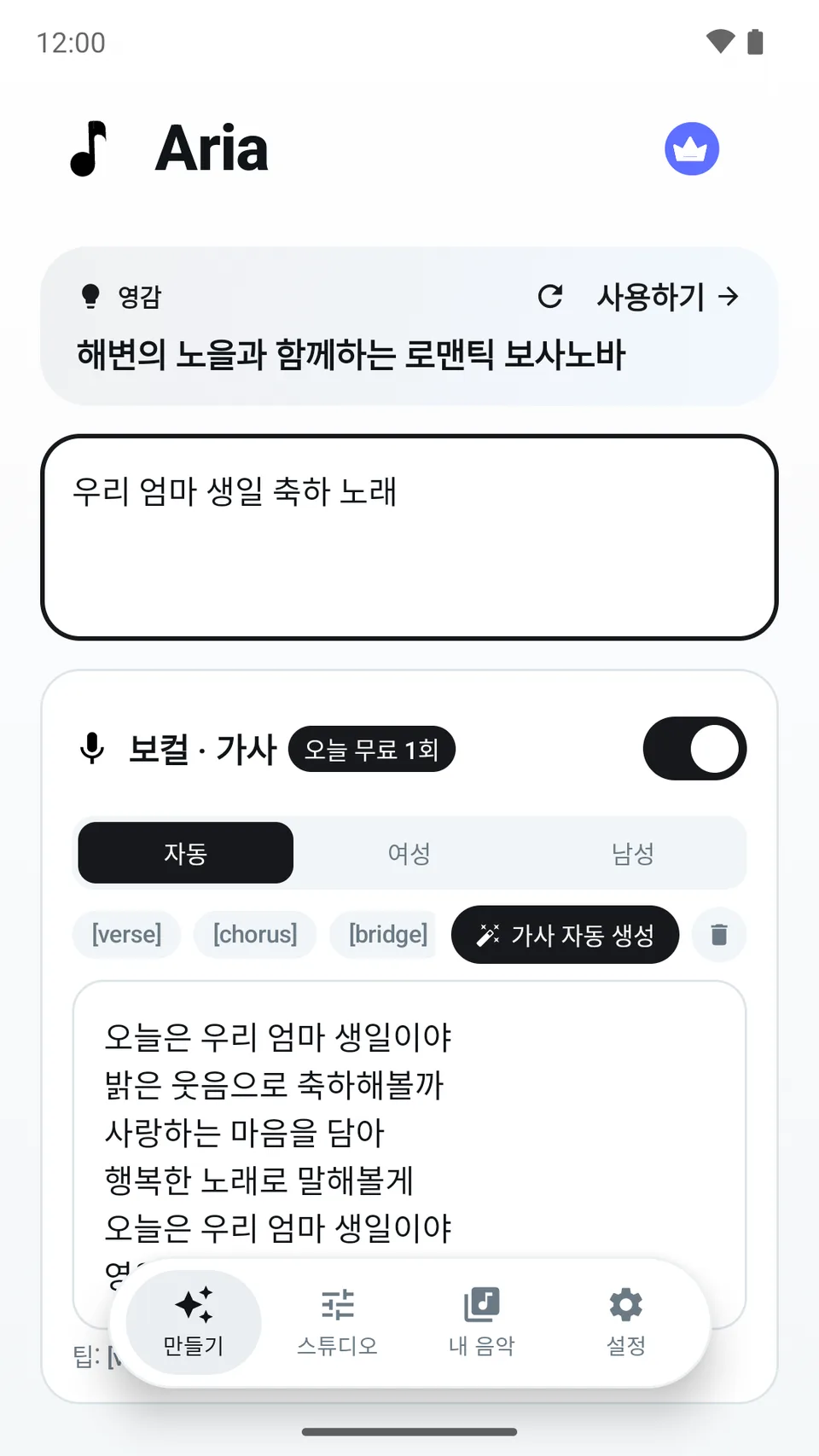Image resolution: width=819 pixels, height=1456 pixels.
Task: Tap the microphone vocal icon
Action: (92, 749)
